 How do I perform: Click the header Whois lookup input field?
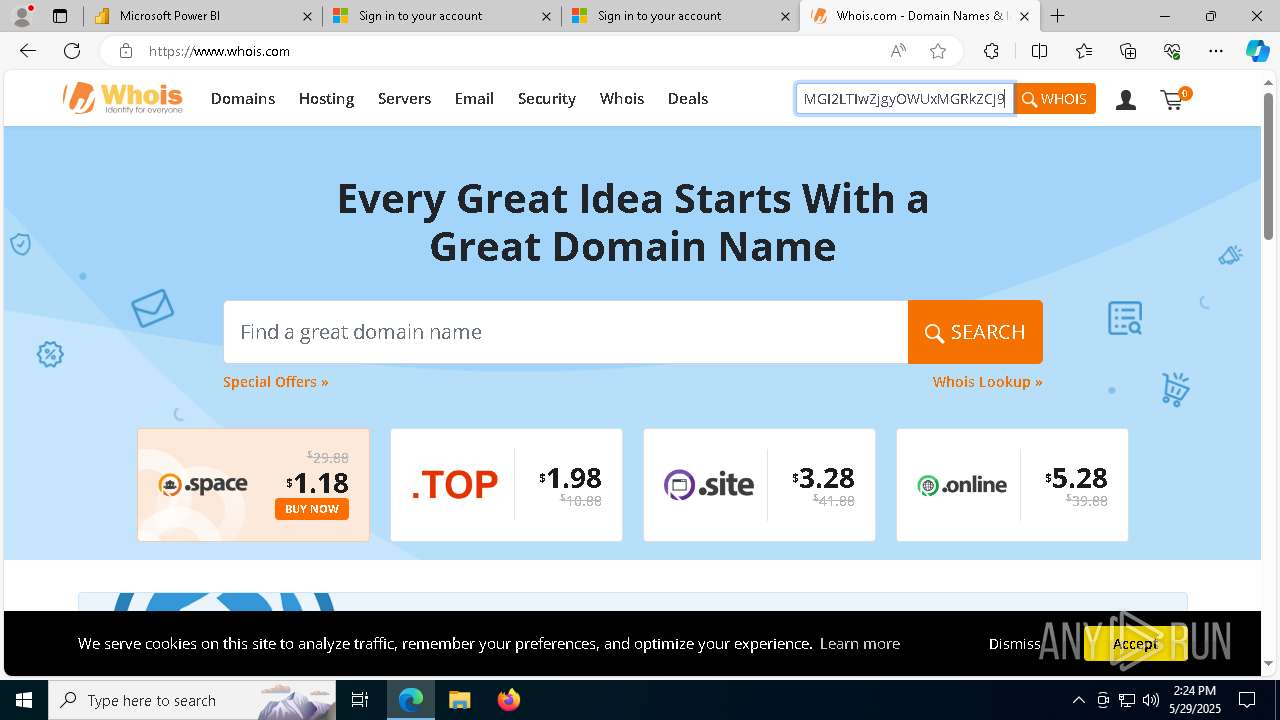(x=905, y=99)
